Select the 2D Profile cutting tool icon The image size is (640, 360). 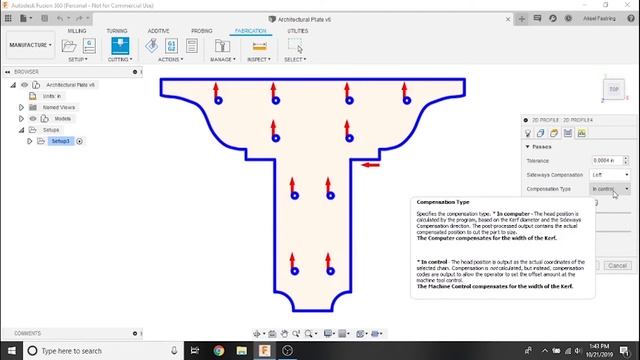click(x=120, y=46)
